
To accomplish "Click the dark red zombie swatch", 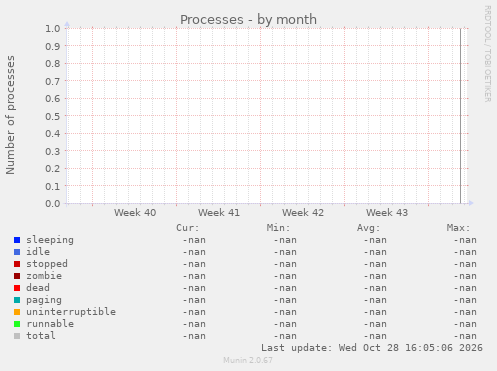I will click(x=17, y=276).
